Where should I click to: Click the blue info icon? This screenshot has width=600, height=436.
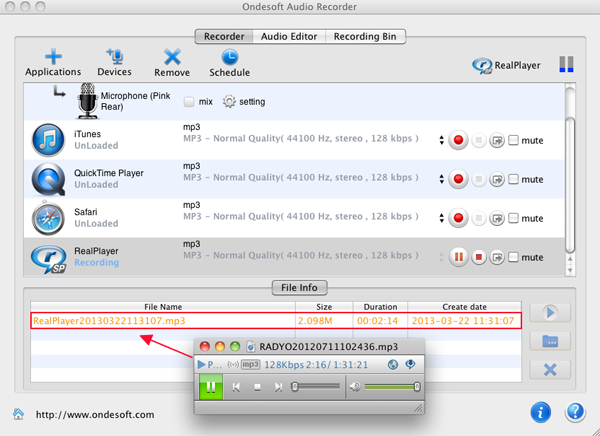click(540, 412)
